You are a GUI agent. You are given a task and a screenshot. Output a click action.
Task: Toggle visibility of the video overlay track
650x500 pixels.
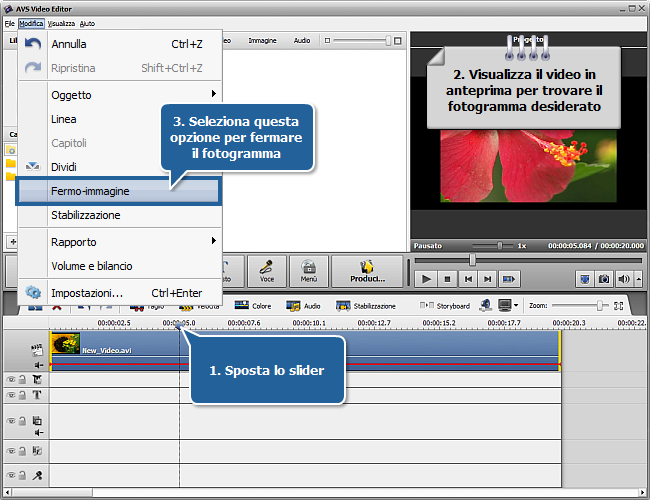(x=11, y=421)
